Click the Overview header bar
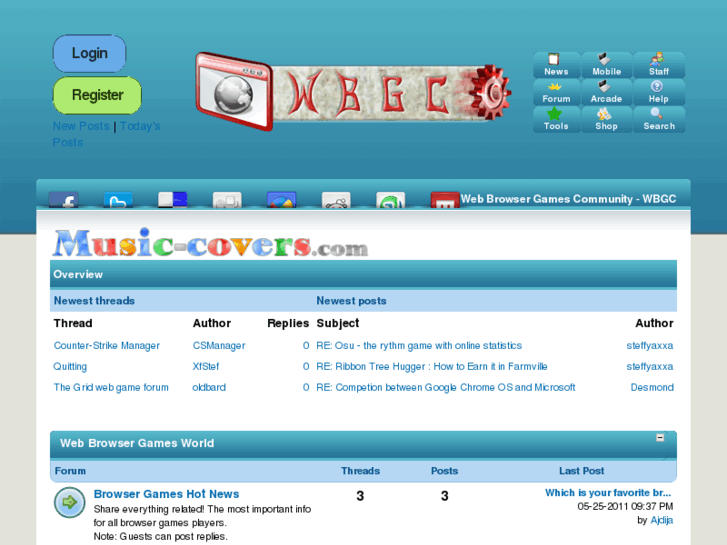The image size is (727, 545). pyautogui.click(x=364, y=274)
